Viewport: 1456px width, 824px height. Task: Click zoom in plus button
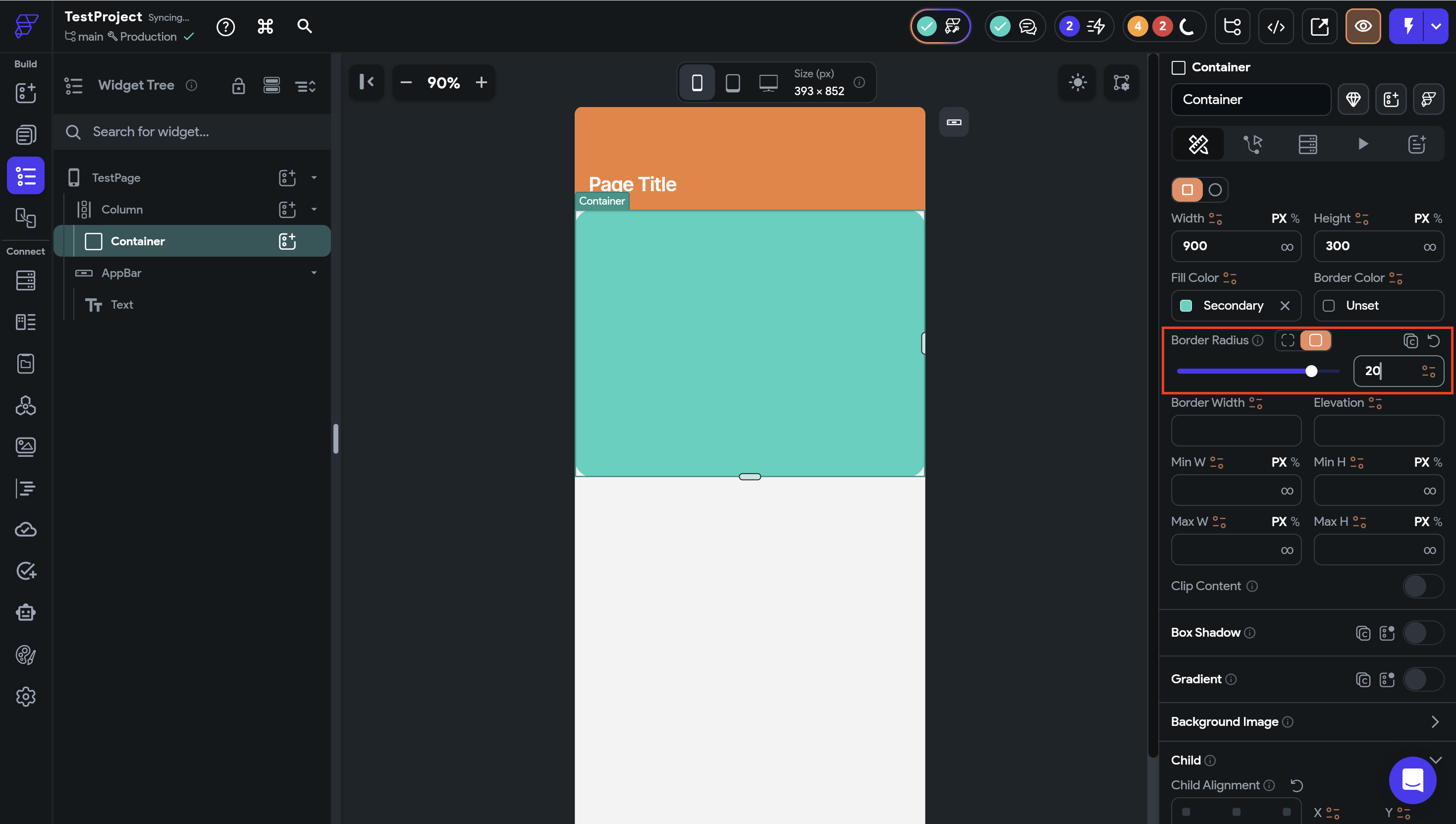click(482, 83)
